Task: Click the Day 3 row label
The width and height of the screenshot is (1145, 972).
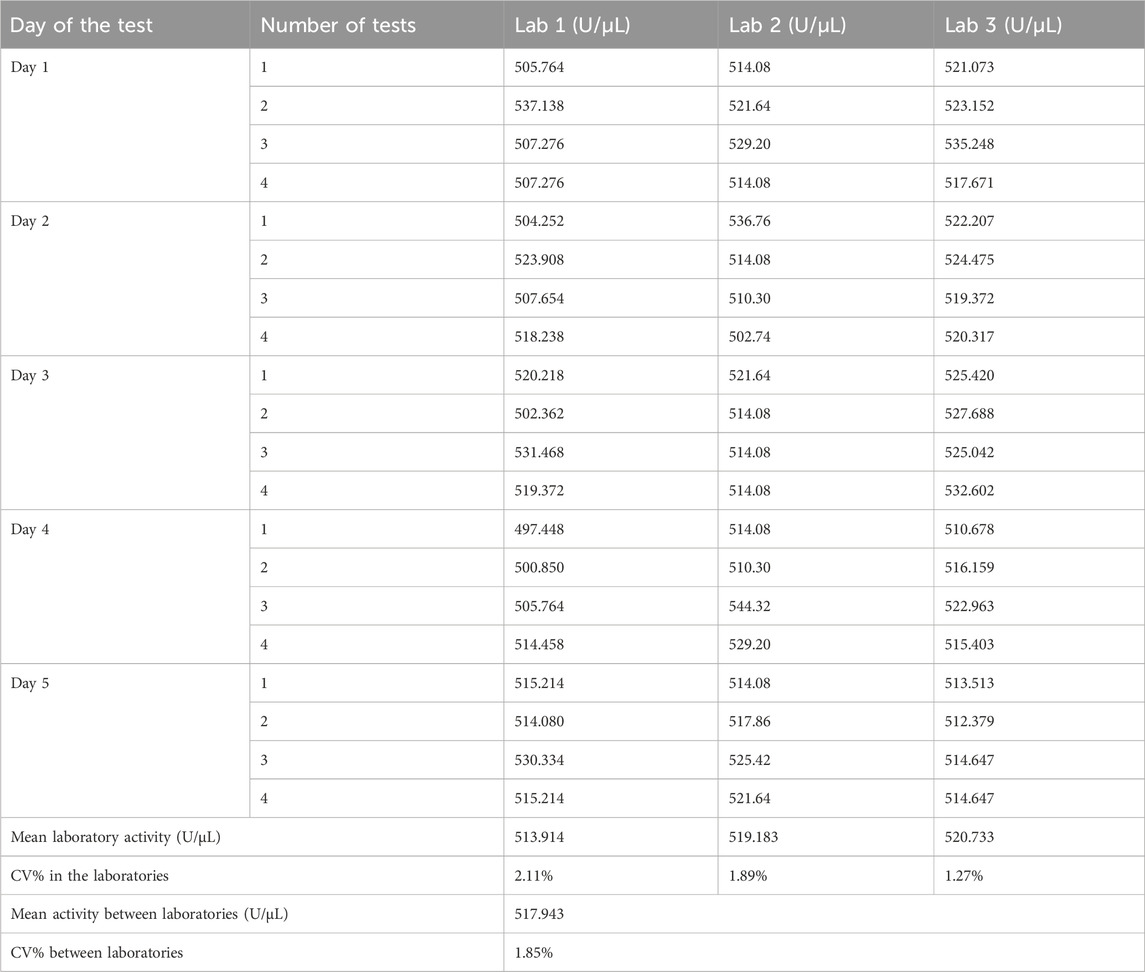Action: [32, 375]
